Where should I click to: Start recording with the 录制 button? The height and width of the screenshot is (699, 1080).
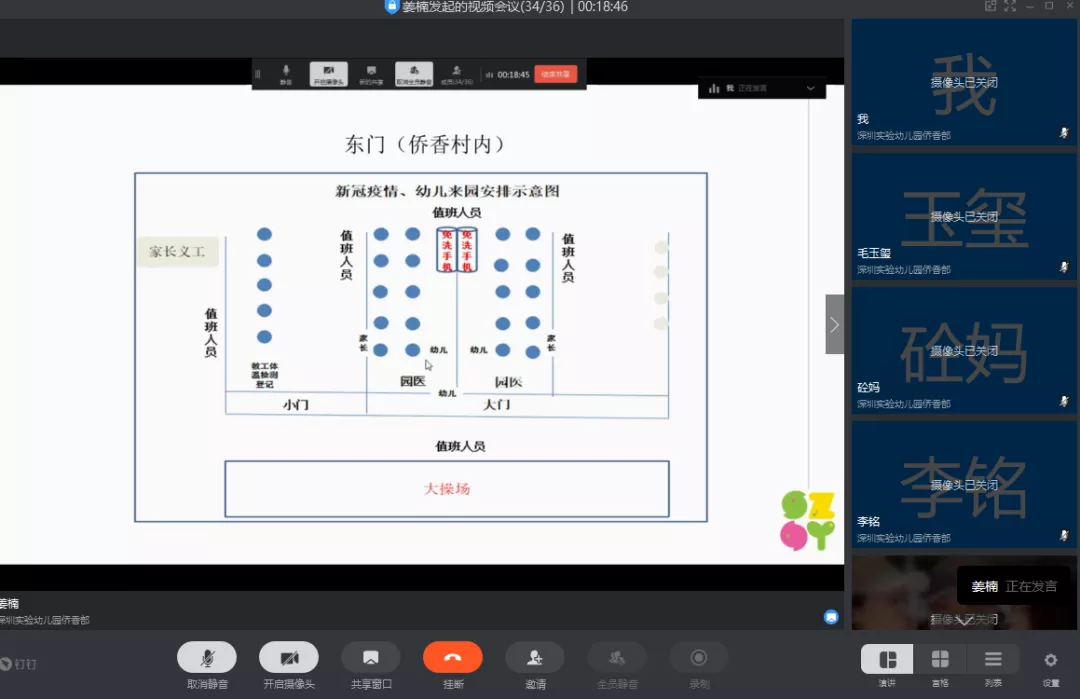point(698,658)
